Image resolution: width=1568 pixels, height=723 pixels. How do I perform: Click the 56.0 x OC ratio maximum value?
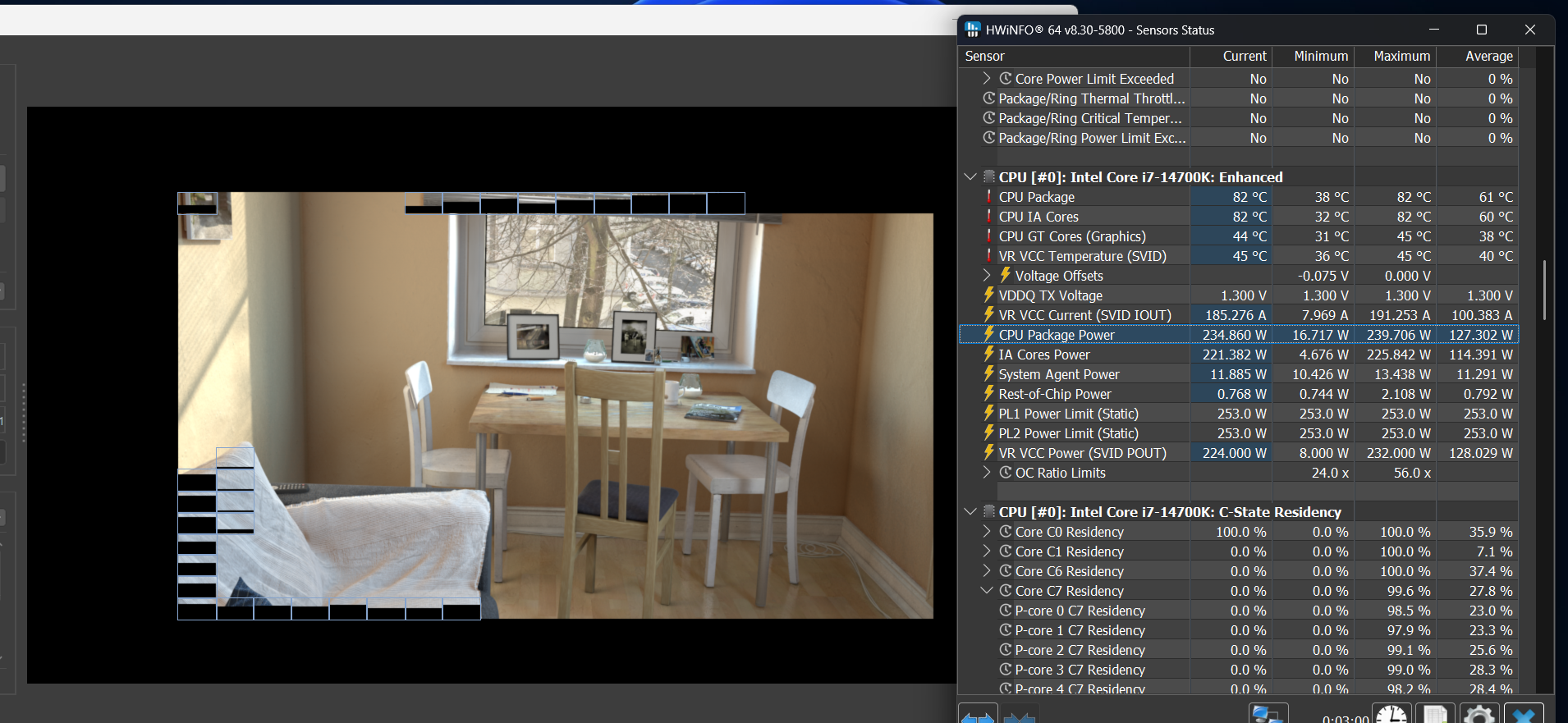(1412, 473)
